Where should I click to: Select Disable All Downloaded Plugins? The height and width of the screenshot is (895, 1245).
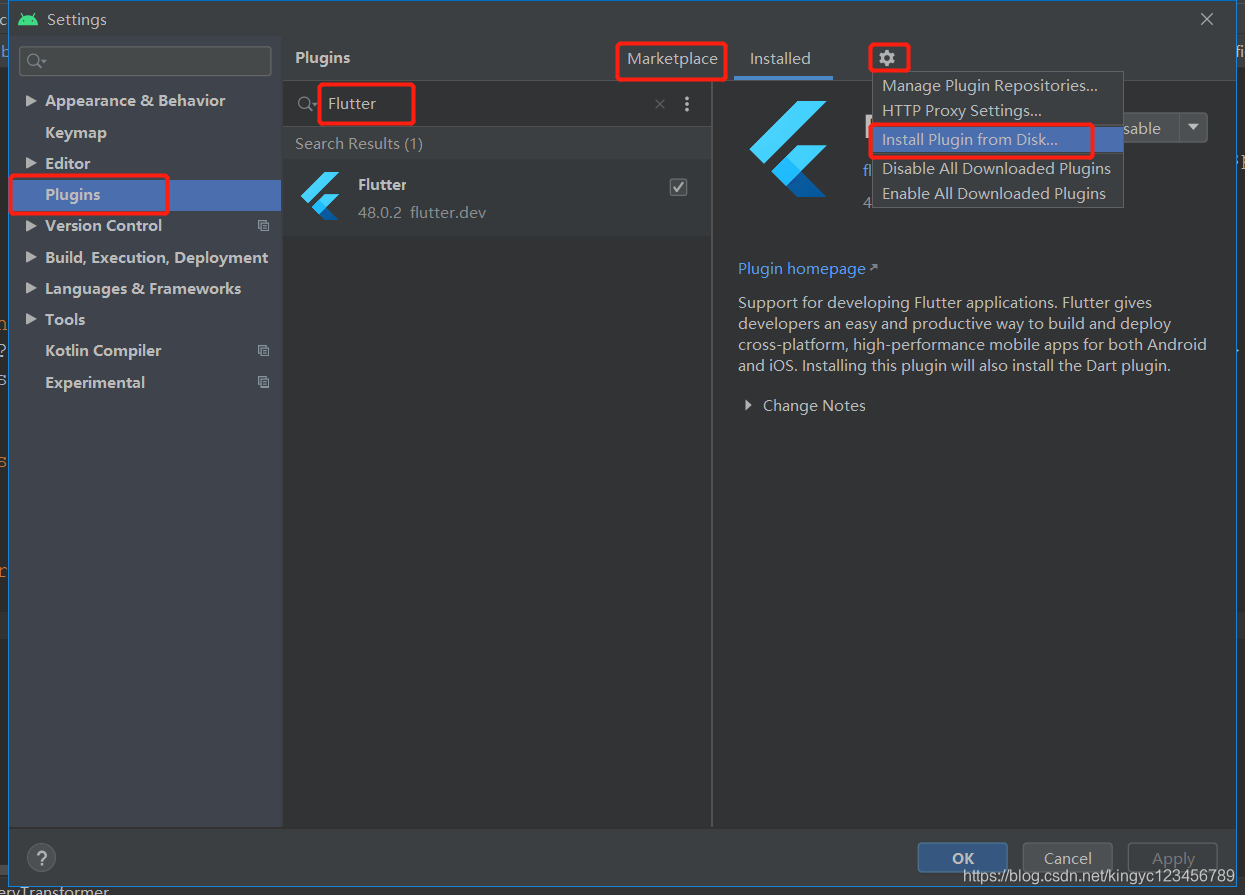997,168
